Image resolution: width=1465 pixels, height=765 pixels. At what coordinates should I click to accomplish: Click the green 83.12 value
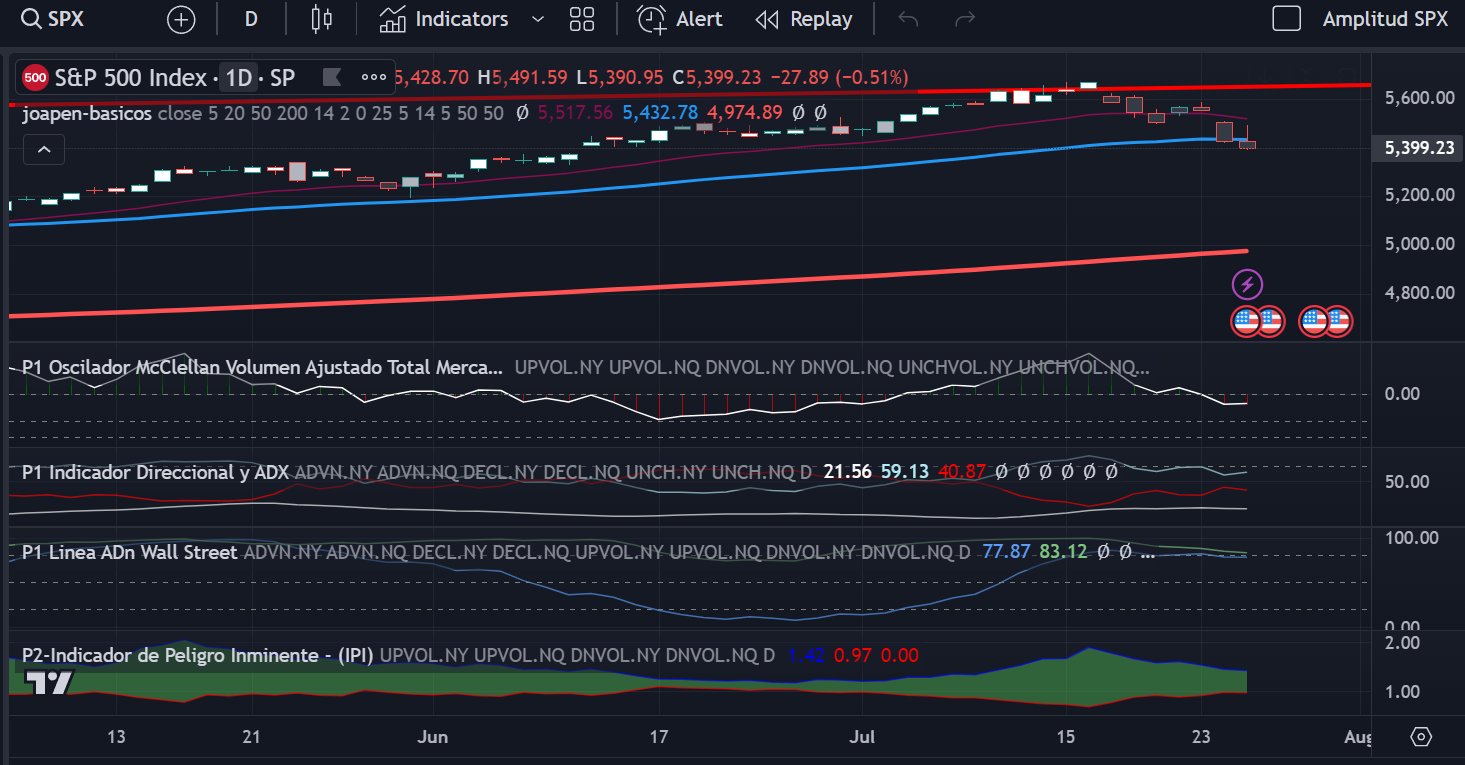point(1063,552)
